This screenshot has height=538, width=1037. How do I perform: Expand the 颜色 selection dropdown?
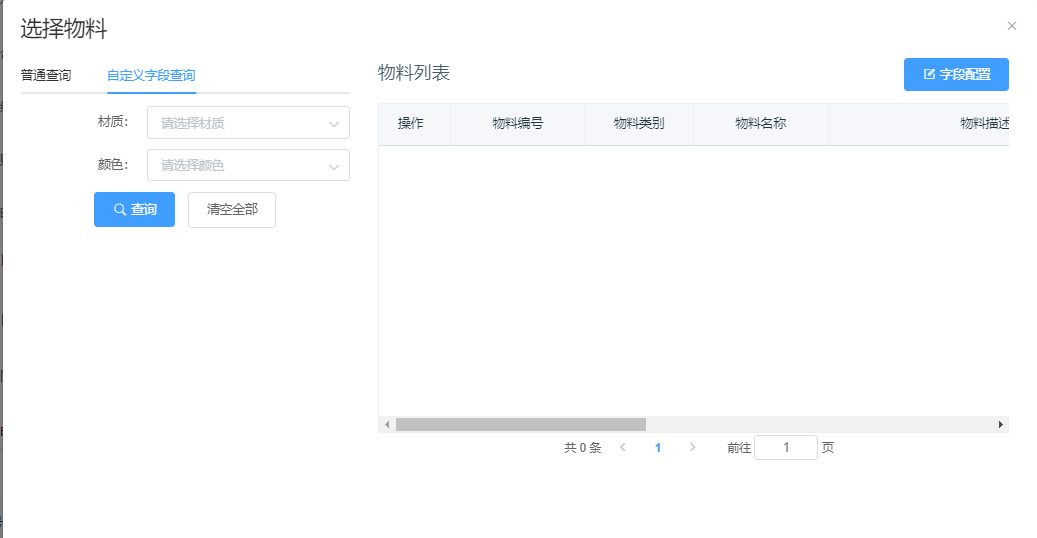click(248, 165)
